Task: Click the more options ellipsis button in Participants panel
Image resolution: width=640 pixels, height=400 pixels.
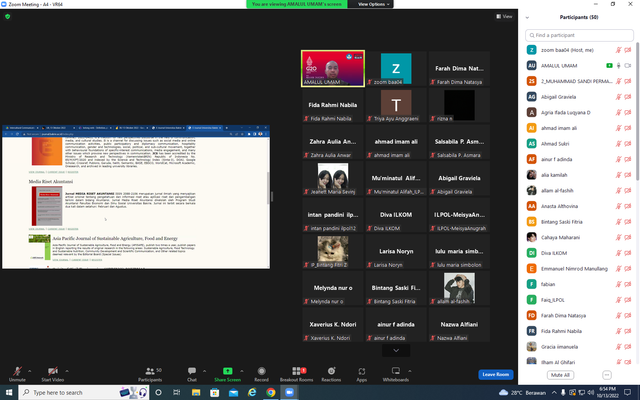Action: pyautogui.click(x=607, y=375)
